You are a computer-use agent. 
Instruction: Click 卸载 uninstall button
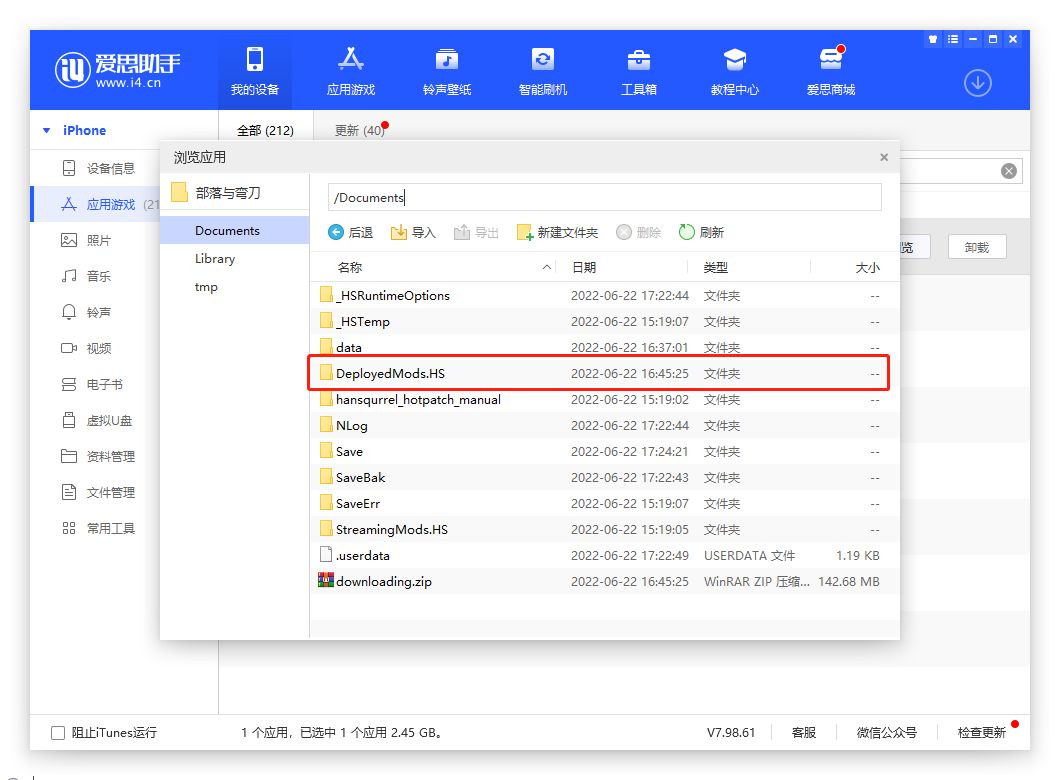coord(977,247)
